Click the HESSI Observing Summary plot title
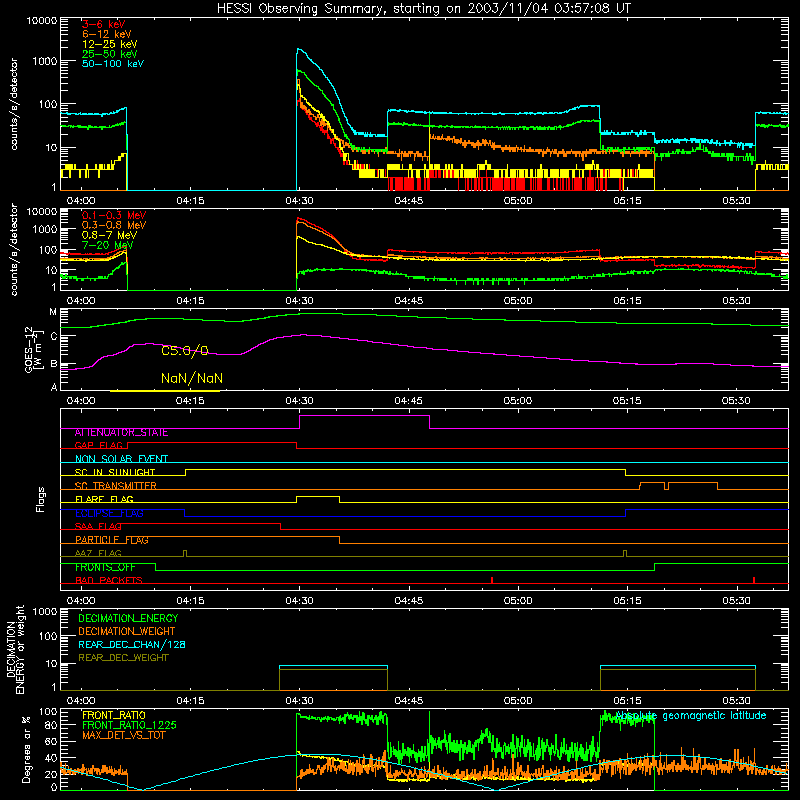800x800 pixels. click(x=423, y=9)
